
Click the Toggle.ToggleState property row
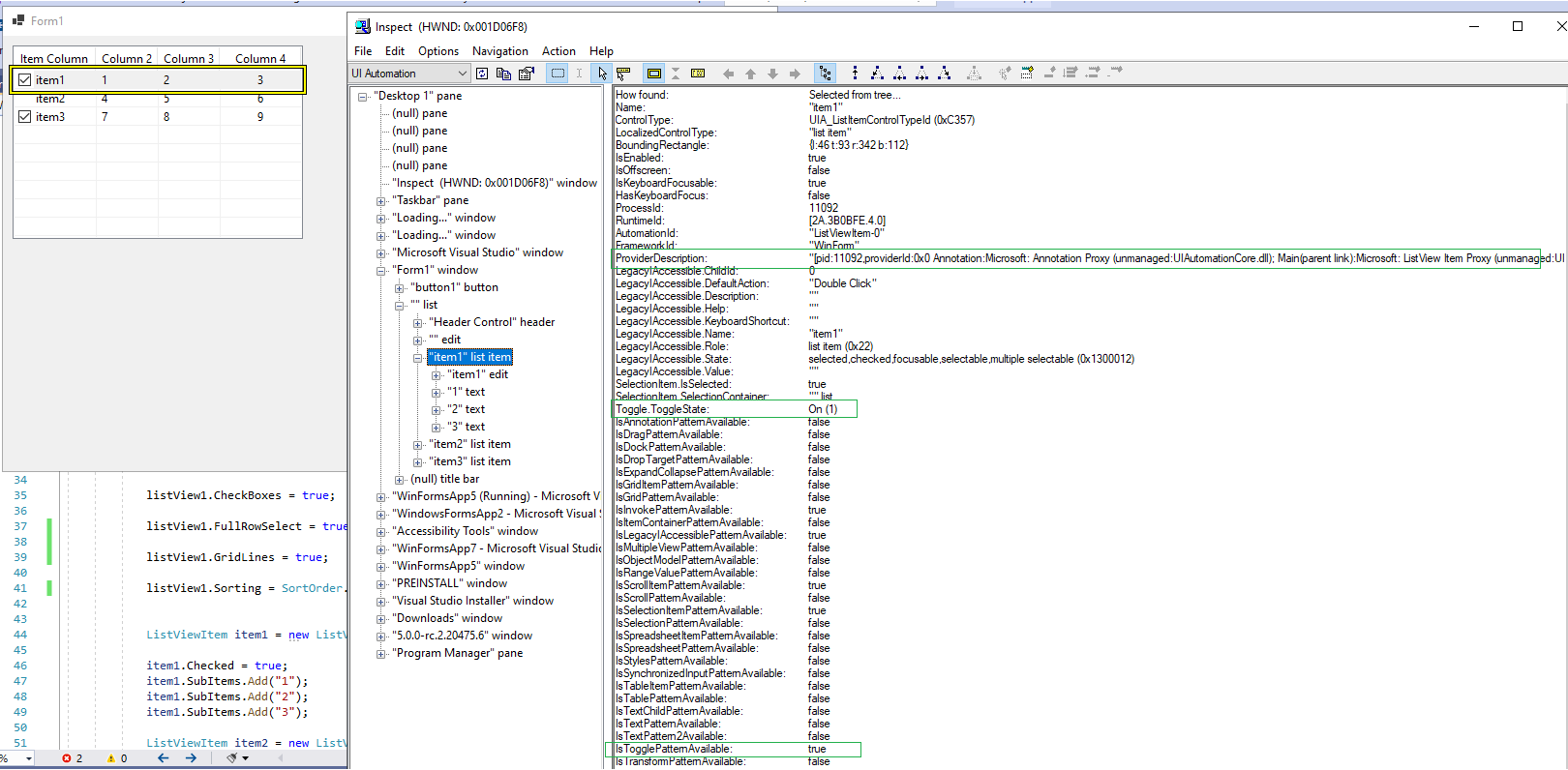[736, 409]
